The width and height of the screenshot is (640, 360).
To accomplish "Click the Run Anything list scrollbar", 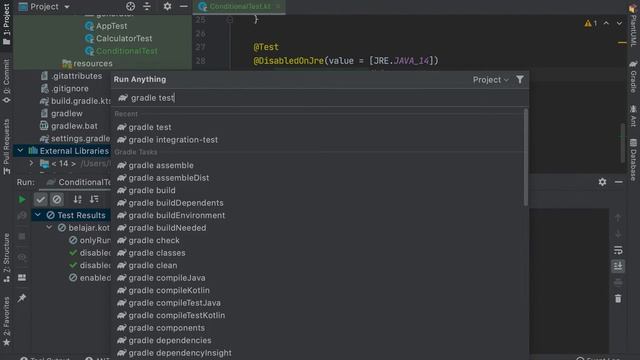I will pyautogui.click(x=526, y=157).
